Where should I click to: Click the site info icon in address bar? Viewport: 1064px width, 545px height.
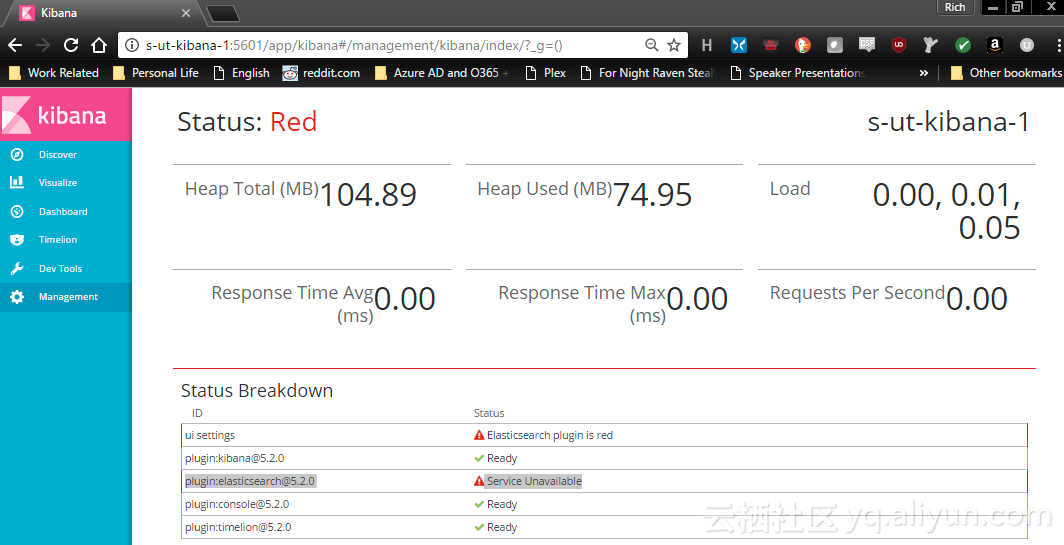point(132,45)
